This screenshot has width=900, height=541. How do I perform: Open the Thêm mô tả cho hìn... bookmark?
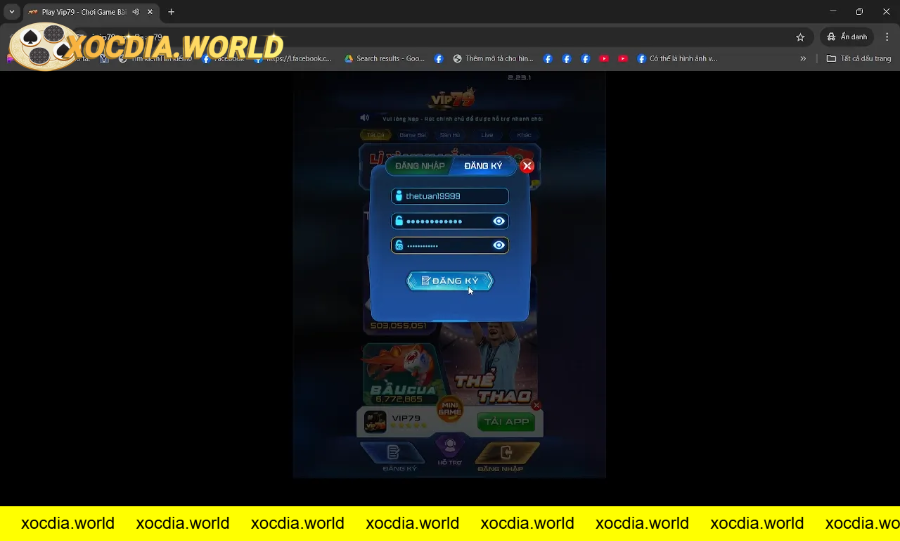[493, 59]
